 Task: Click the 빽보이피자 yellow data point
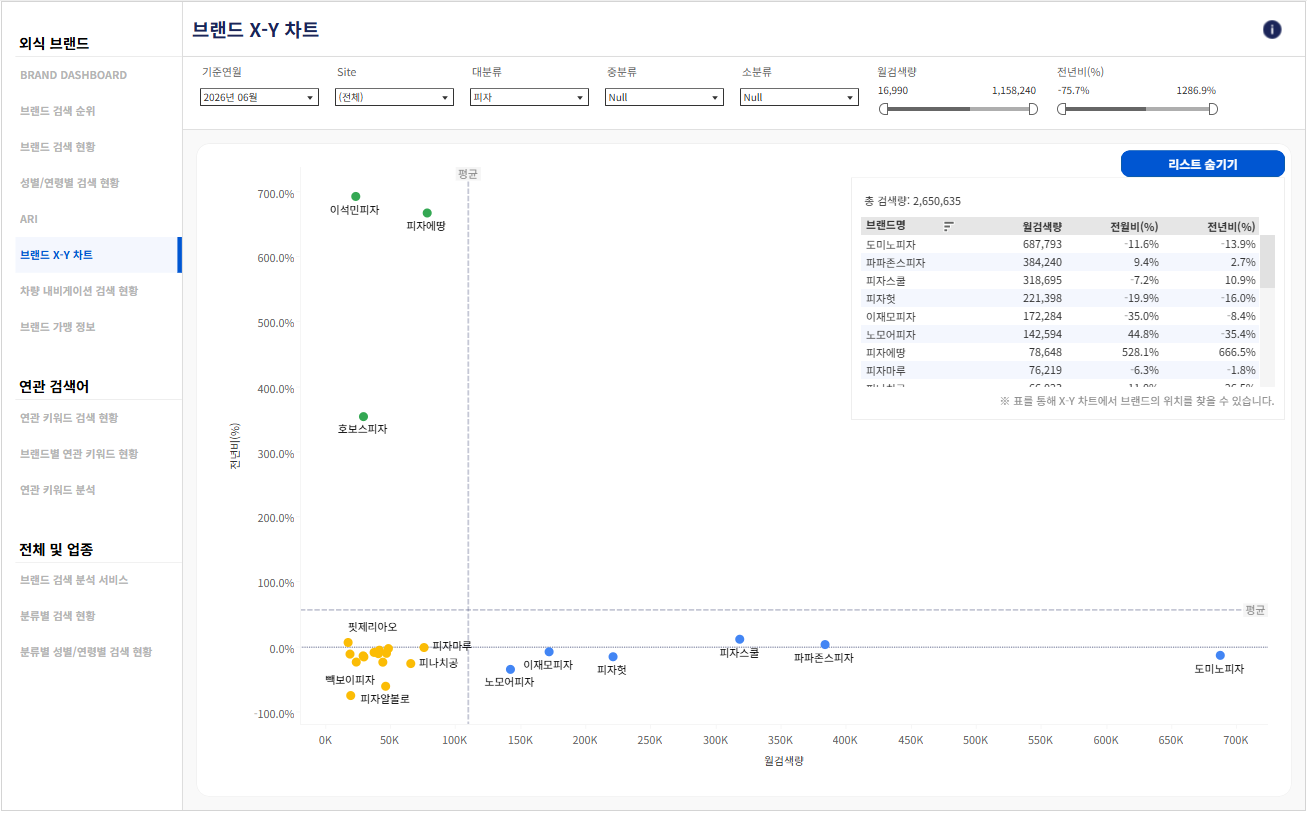tap(351, 695)
